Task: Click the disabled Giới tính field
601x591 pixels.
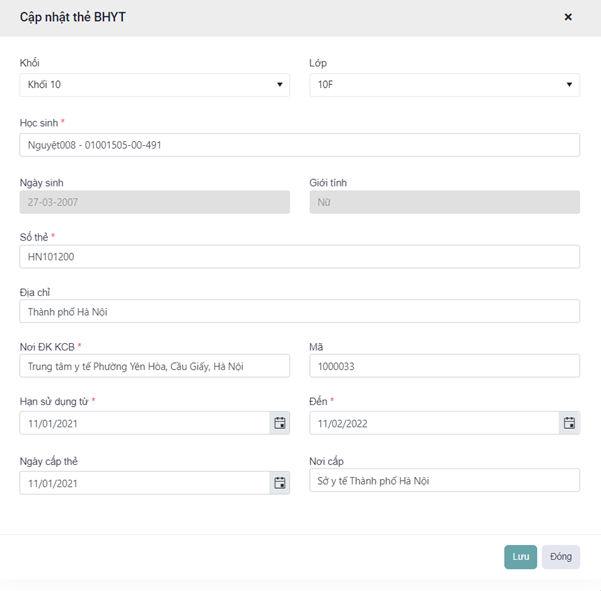Action: tap(444, 202)
